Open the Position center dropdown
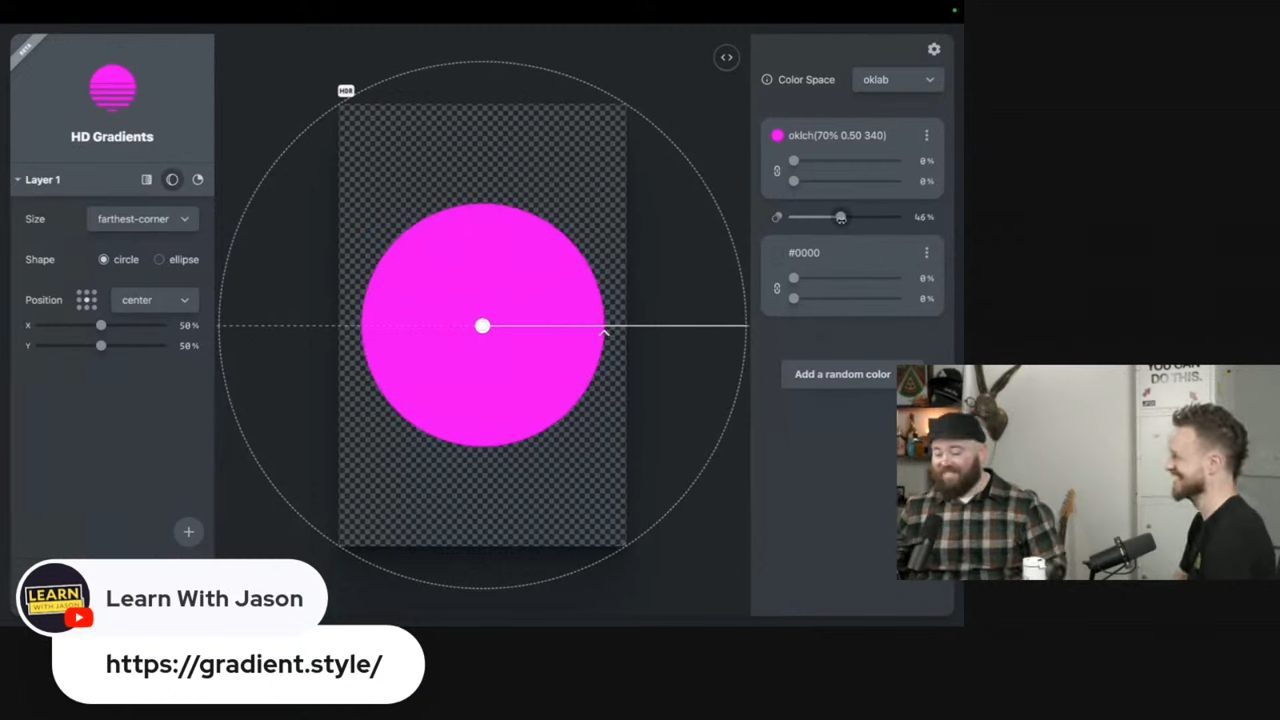Image resolution: width=1280 pixels, height=720 pixels. (154, 300)
